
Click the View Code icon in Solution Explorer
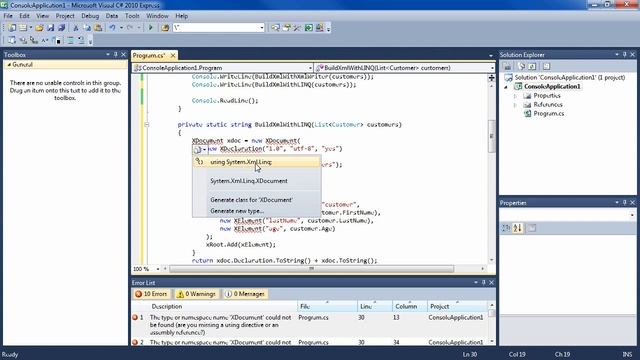coord(547,67)
